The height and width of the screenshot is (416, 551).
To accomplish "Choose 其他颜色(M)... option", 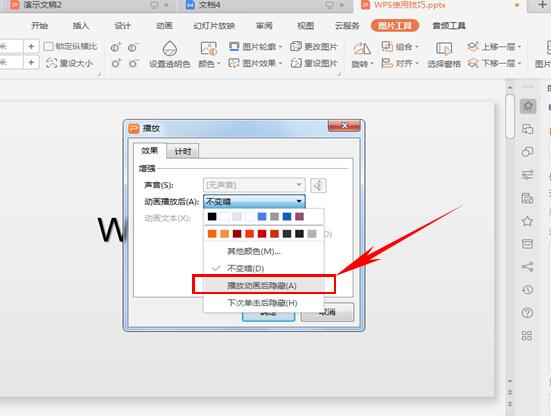I will click(x=264, y=251).
